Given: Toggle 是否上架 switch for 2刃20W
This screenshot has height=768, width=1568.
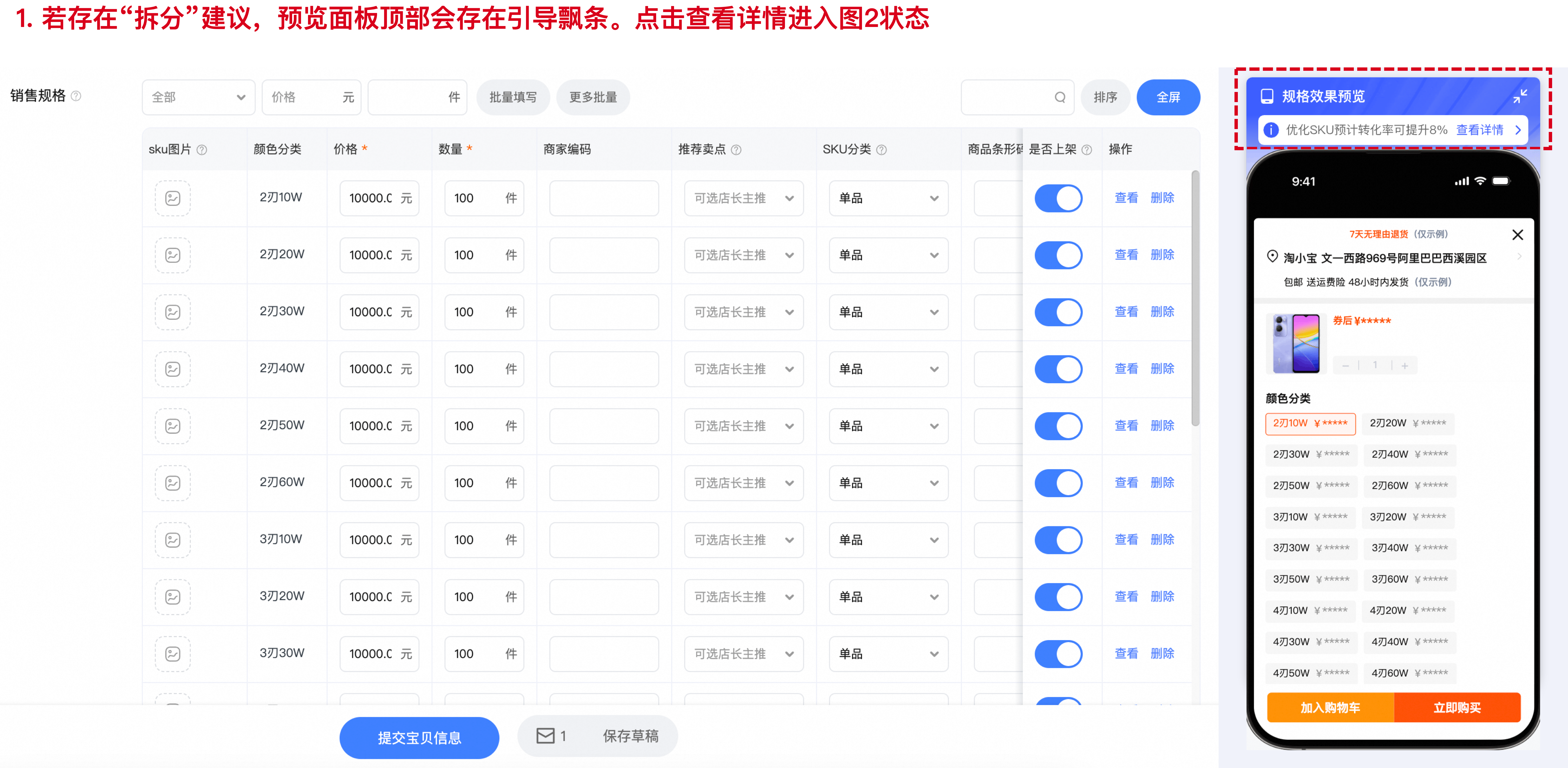Looking at the screenshot, I should coord(1059,255).
